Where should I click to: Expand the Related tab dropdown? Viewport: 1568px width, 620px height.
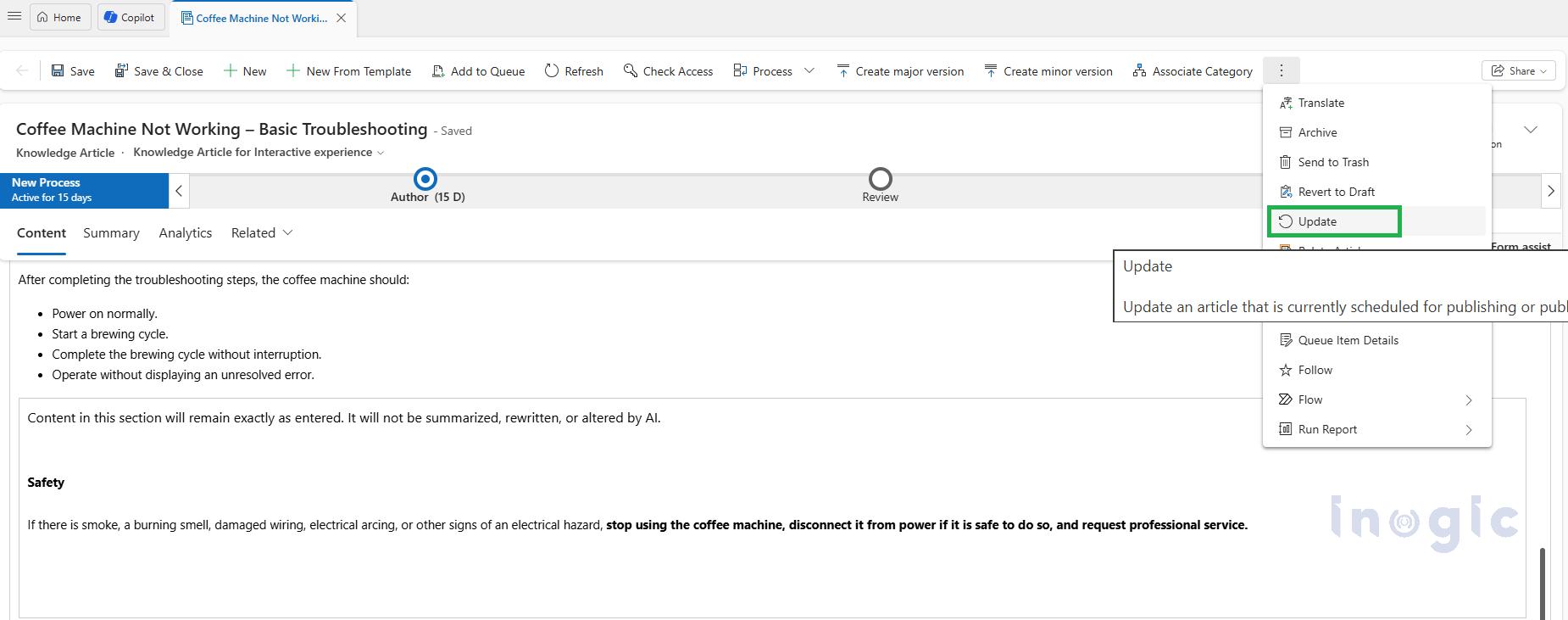pyautogui.click(x=262, y=233)
